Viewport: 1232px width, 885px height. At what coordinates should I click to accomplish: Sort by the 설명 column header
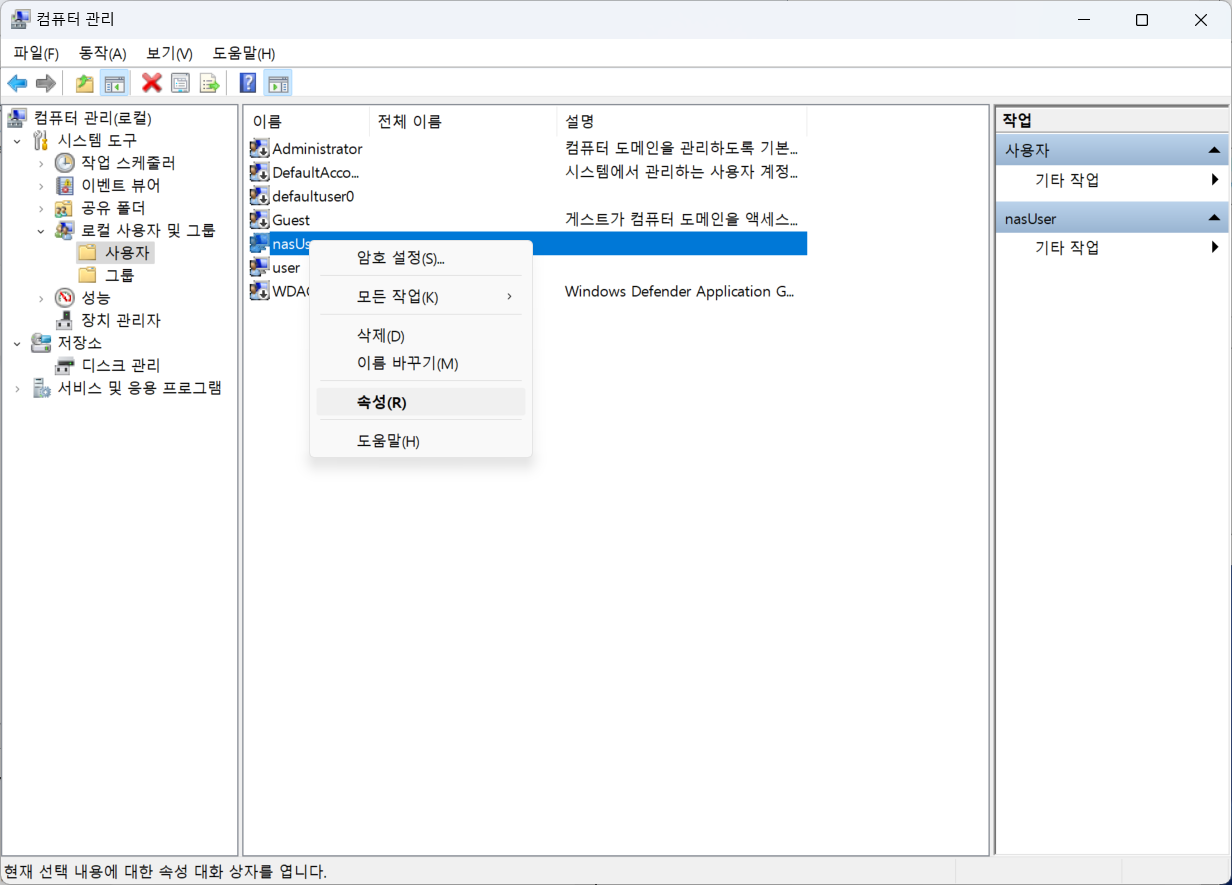click(682, 122)
